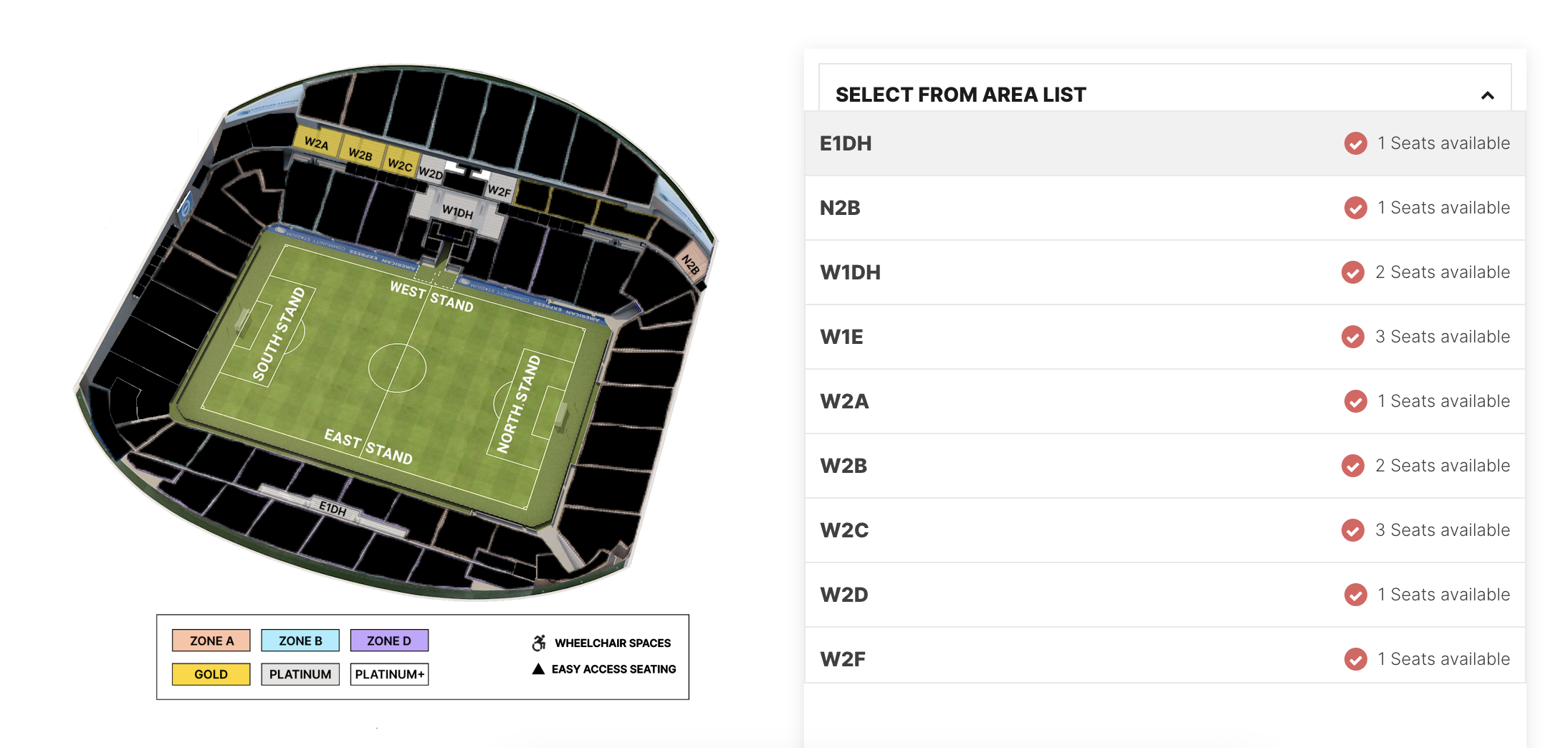Click the Zone B blue legend swatch
This screenshot has height=748, width=1568.
(x=300, y=641)
